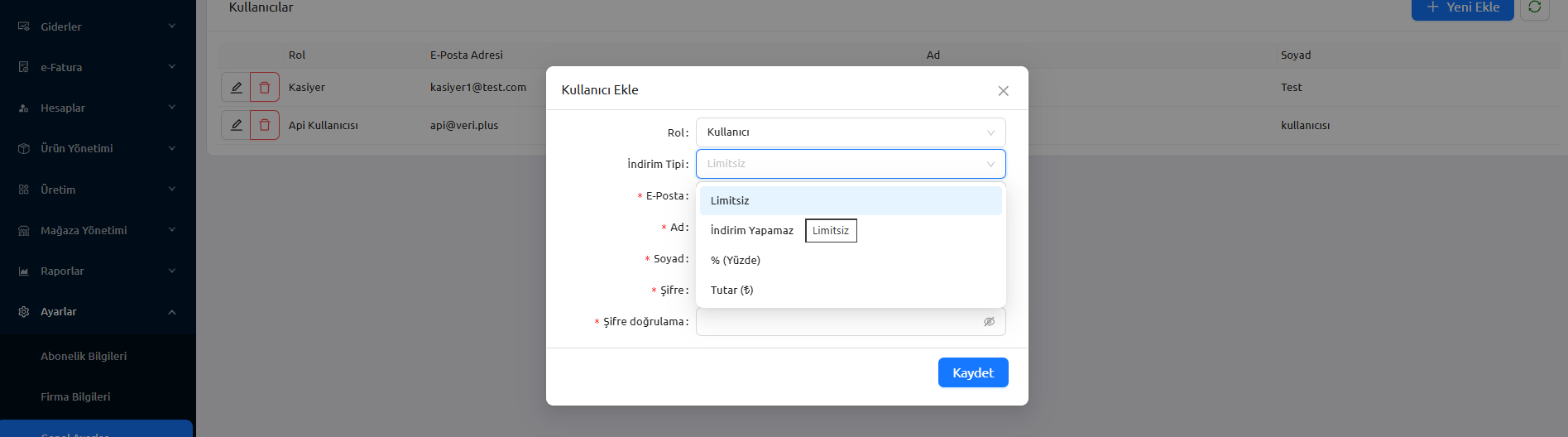Viewport: 1568px width, 437px height.
Task: Click the Mağaza Yönetimi store icon
Action: pyautogui.click(x=24, y=230)
